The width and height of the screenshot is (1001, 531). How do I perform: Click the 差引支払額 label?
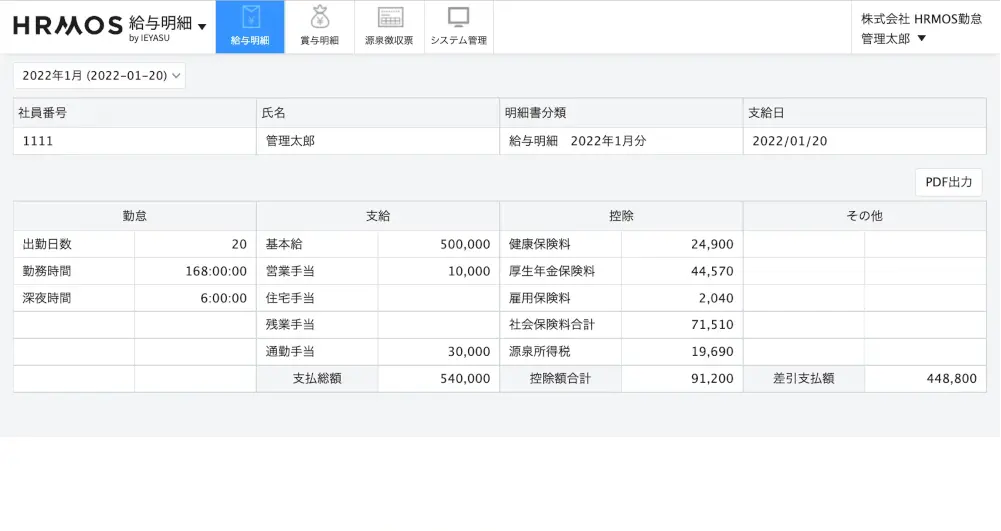click(x=804, y=378)
